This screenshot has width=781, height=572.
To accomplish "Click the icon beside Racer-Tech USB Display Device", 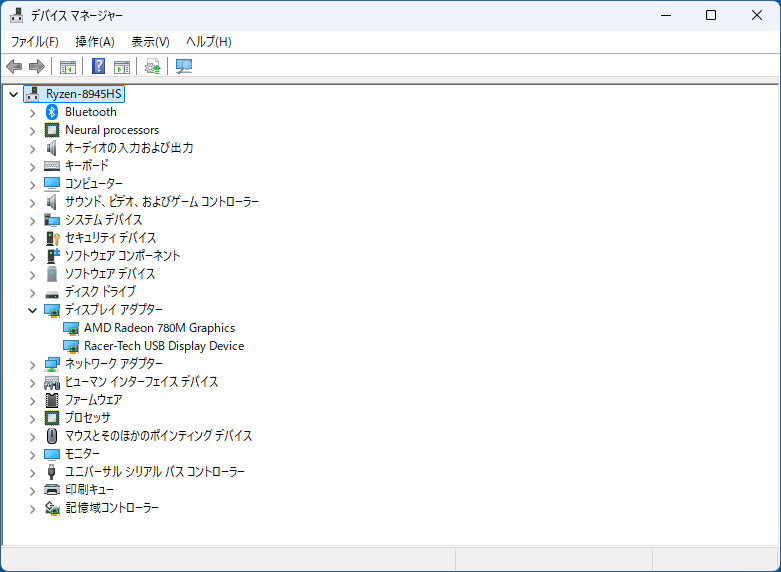I will (71, 346).
